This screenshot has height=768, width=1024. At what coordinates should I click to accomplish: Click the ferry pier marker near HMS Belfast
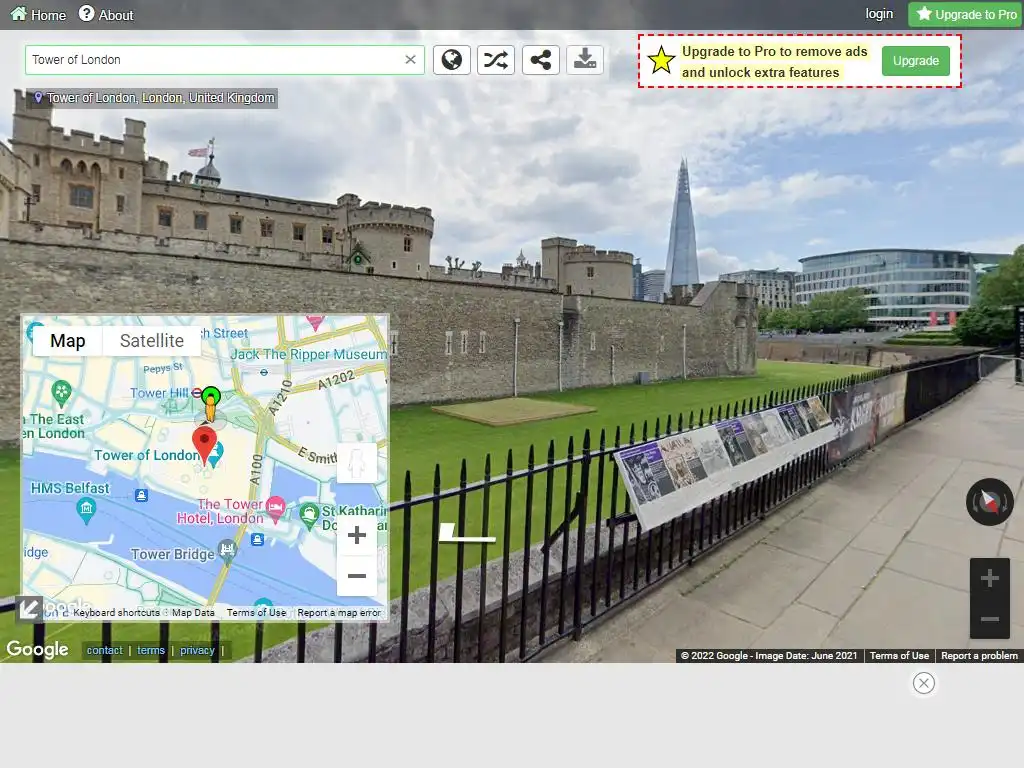[141, 495]
